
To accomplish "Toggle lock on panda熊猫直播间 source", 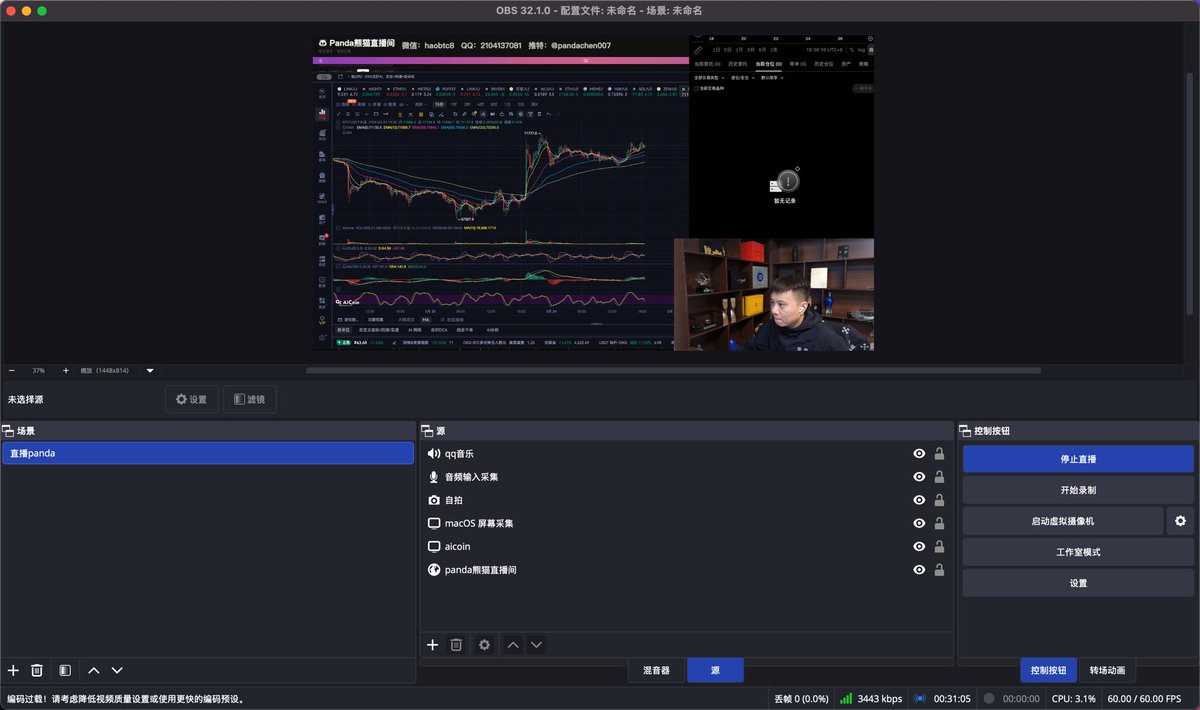I will [x=939, y=570].
